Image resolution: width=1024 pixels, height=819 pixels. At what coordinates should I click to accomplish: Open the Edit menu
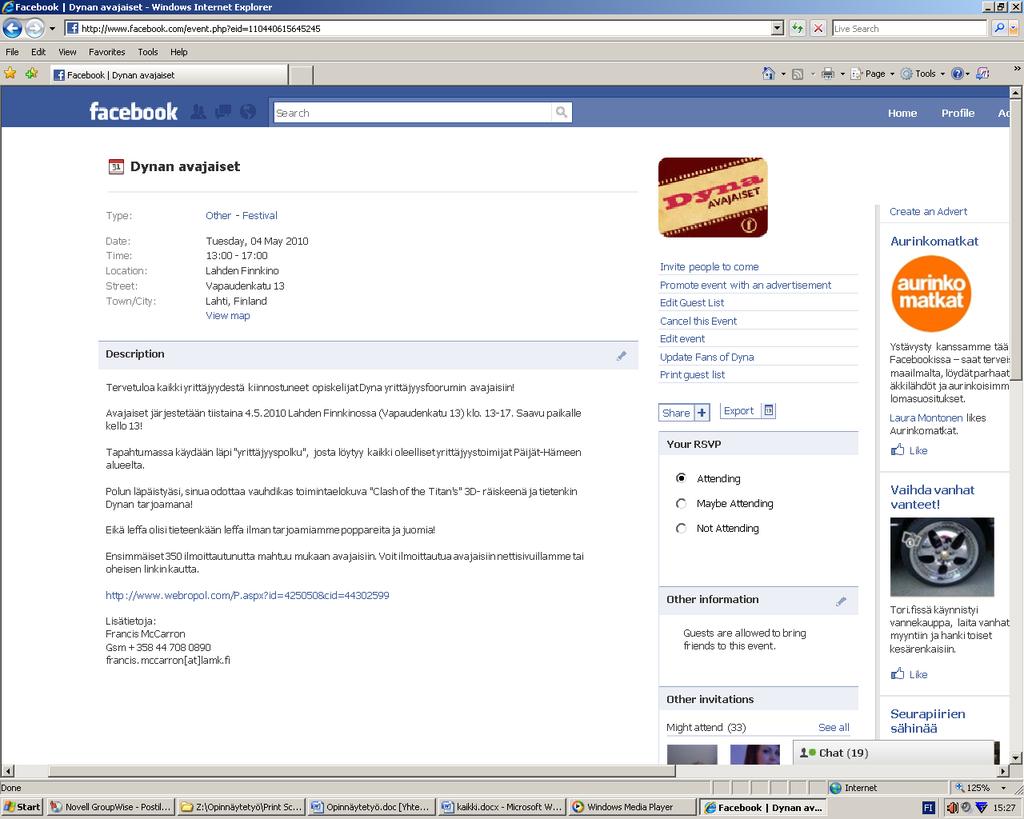(39, 52)
